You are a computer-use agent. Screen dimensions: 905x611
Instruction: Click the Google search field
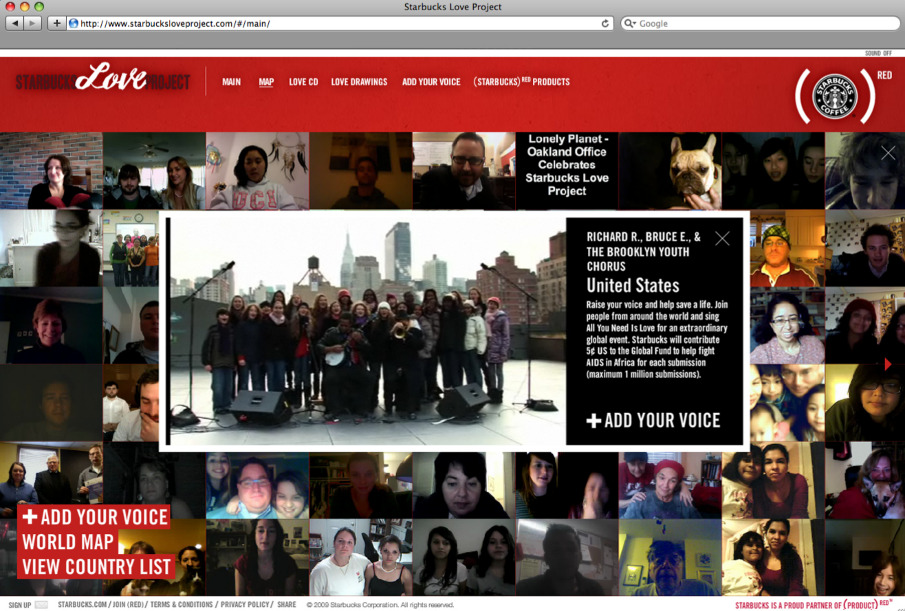tap(761, 24)
